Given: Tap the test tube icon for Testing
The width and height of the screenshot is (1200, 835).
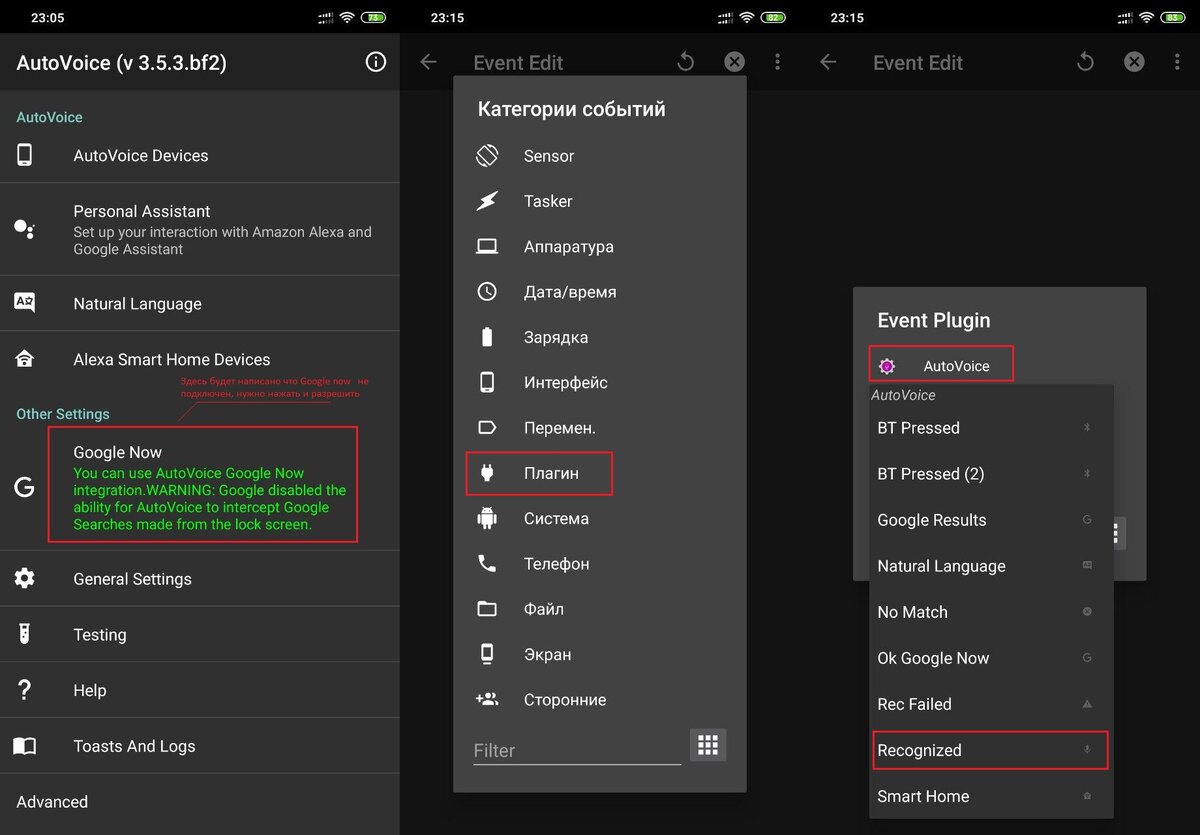Looking at the screenshot, I should (x=24, y=634).
